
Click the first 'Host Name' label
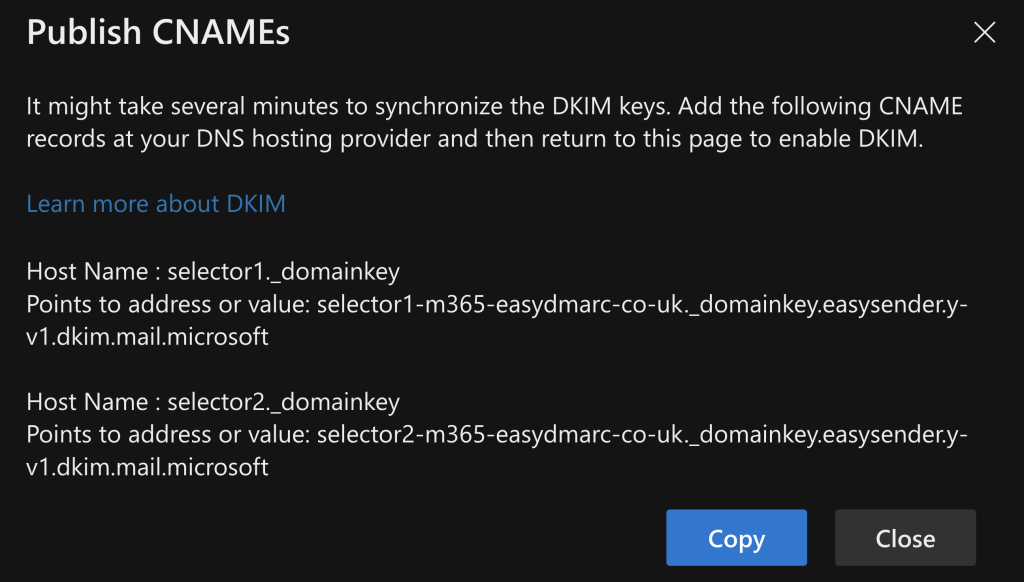[x=88, y=271]
